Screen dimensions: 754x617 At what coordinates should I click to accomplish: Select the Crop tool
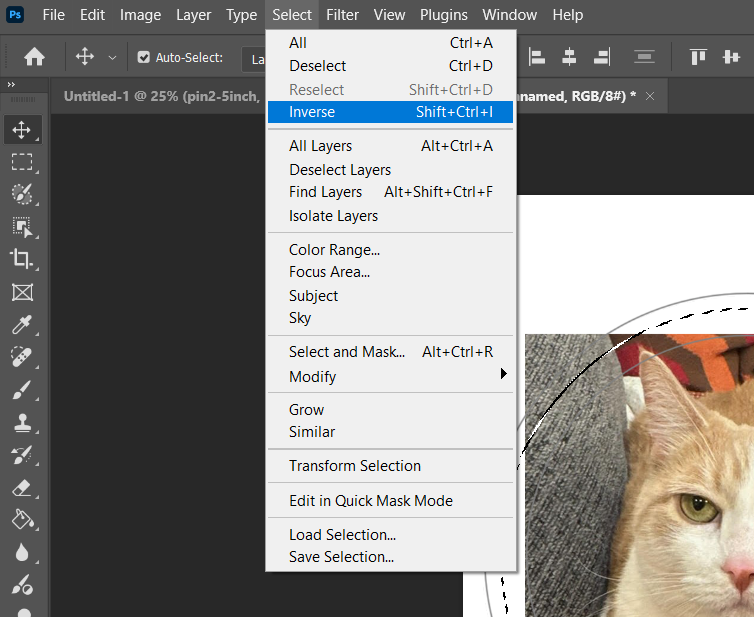pyautogui.click(x=22, y=259)
